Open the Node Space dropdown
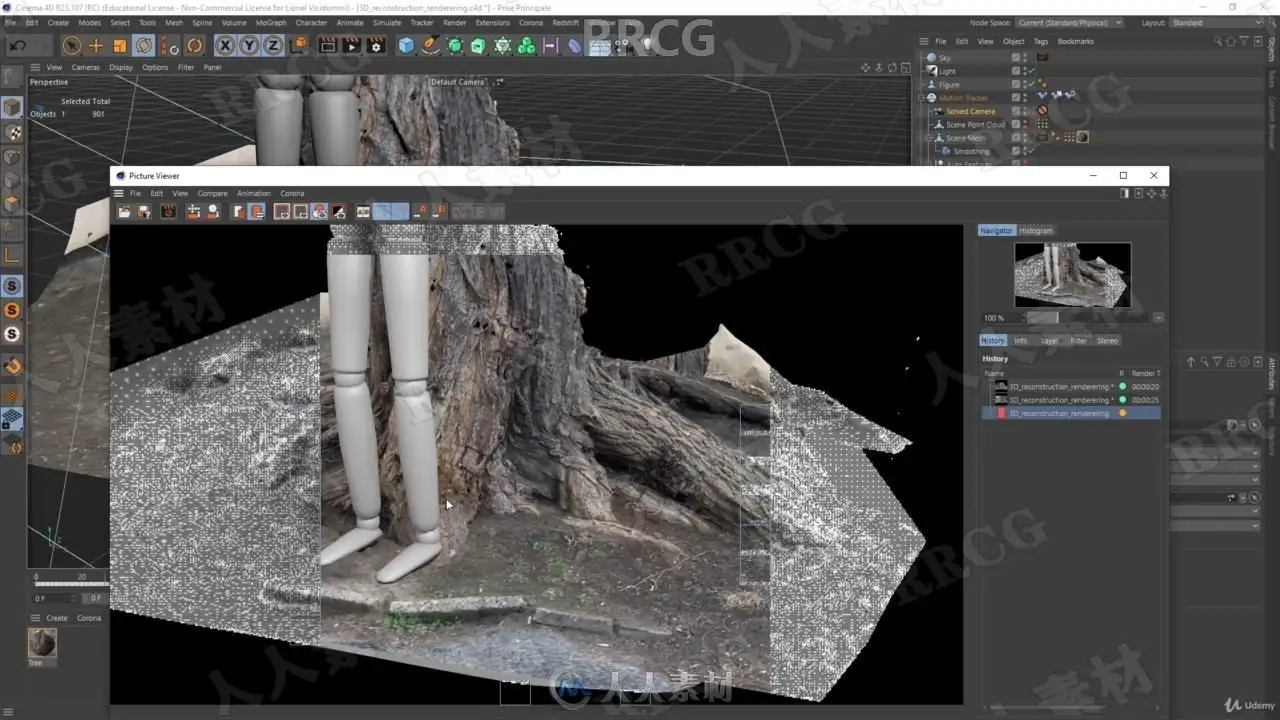The height and width of the screenshot is (720, 1280). tap(1069, 22)
